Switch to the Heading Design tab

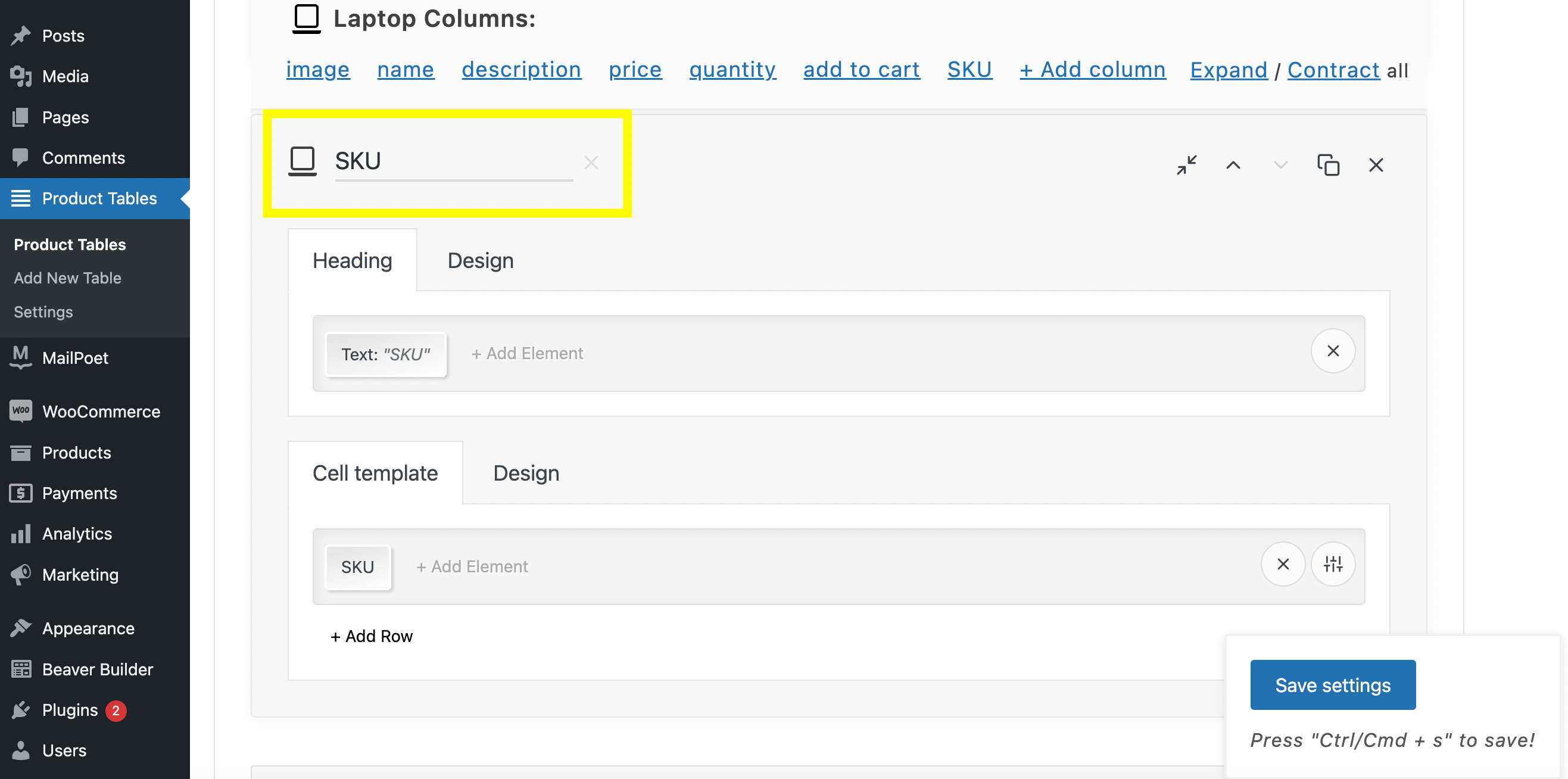click(480, 260)
